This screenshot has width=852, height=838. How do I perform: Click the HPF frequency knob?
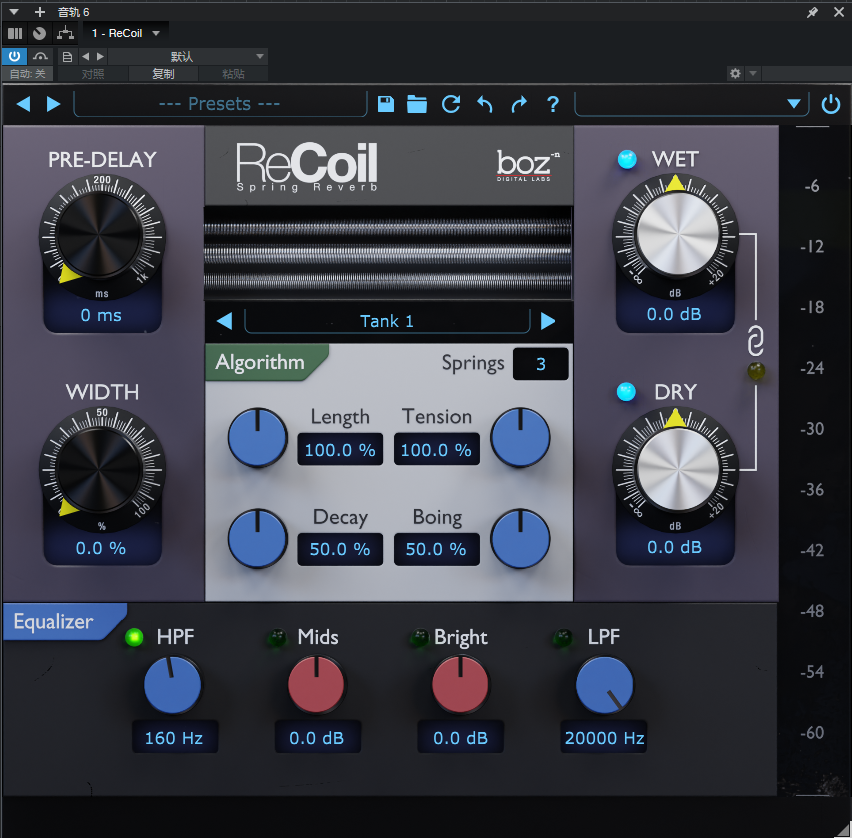coord(172,685)
